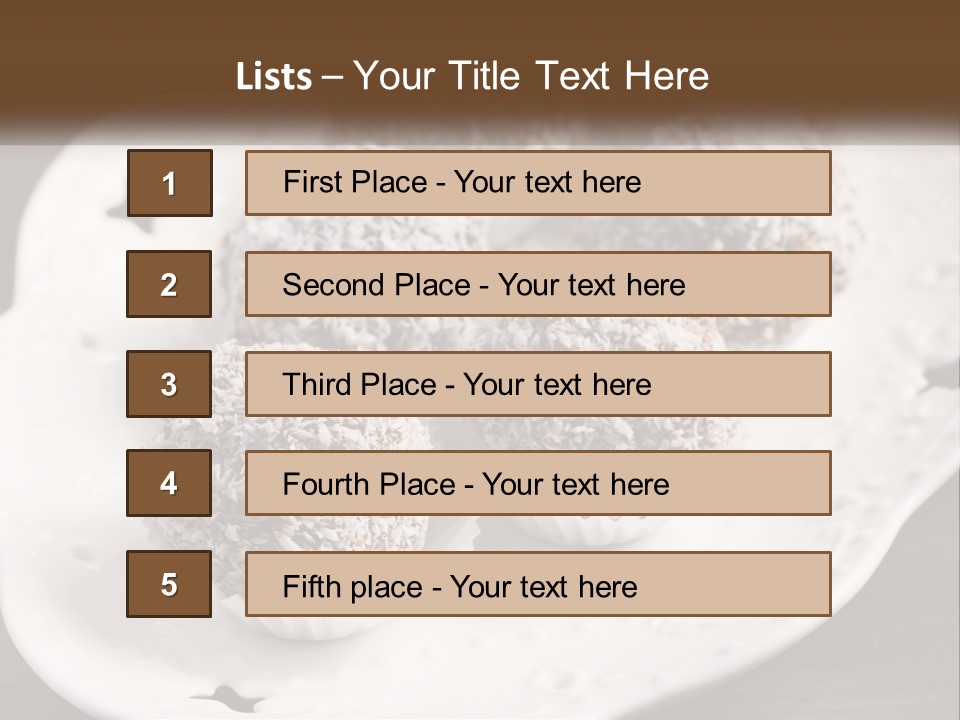Screen dimensions: 960x720
Task: Click the number 5 box
Action: pos(169,584)
